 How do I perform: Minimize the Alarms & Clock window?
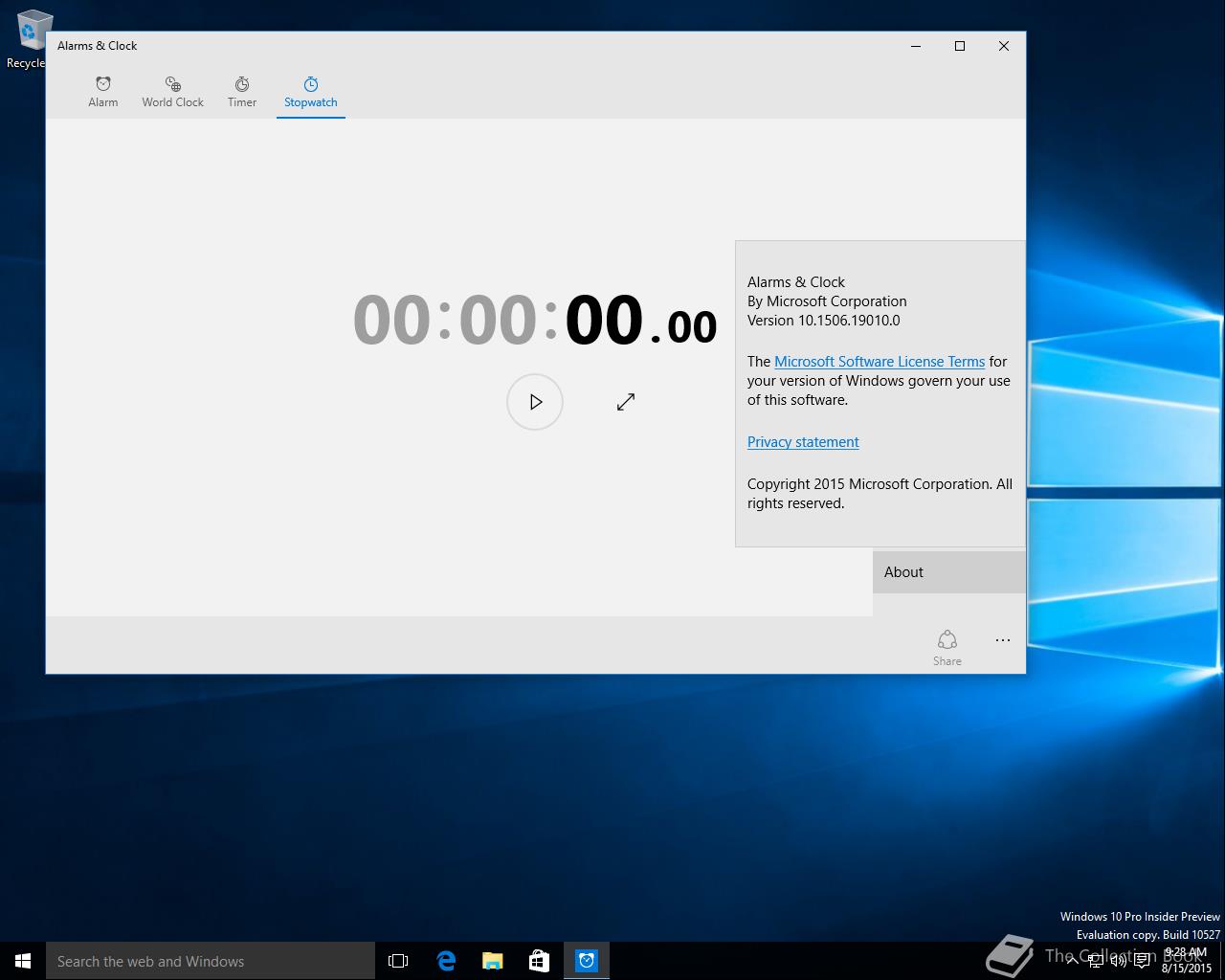pyautogui.click(x=916, y=46)
